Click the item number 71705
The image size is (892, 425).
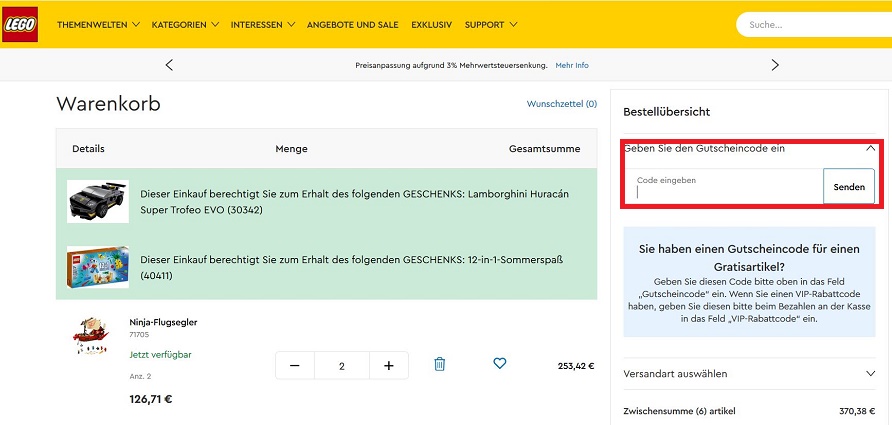coord(139,335)
